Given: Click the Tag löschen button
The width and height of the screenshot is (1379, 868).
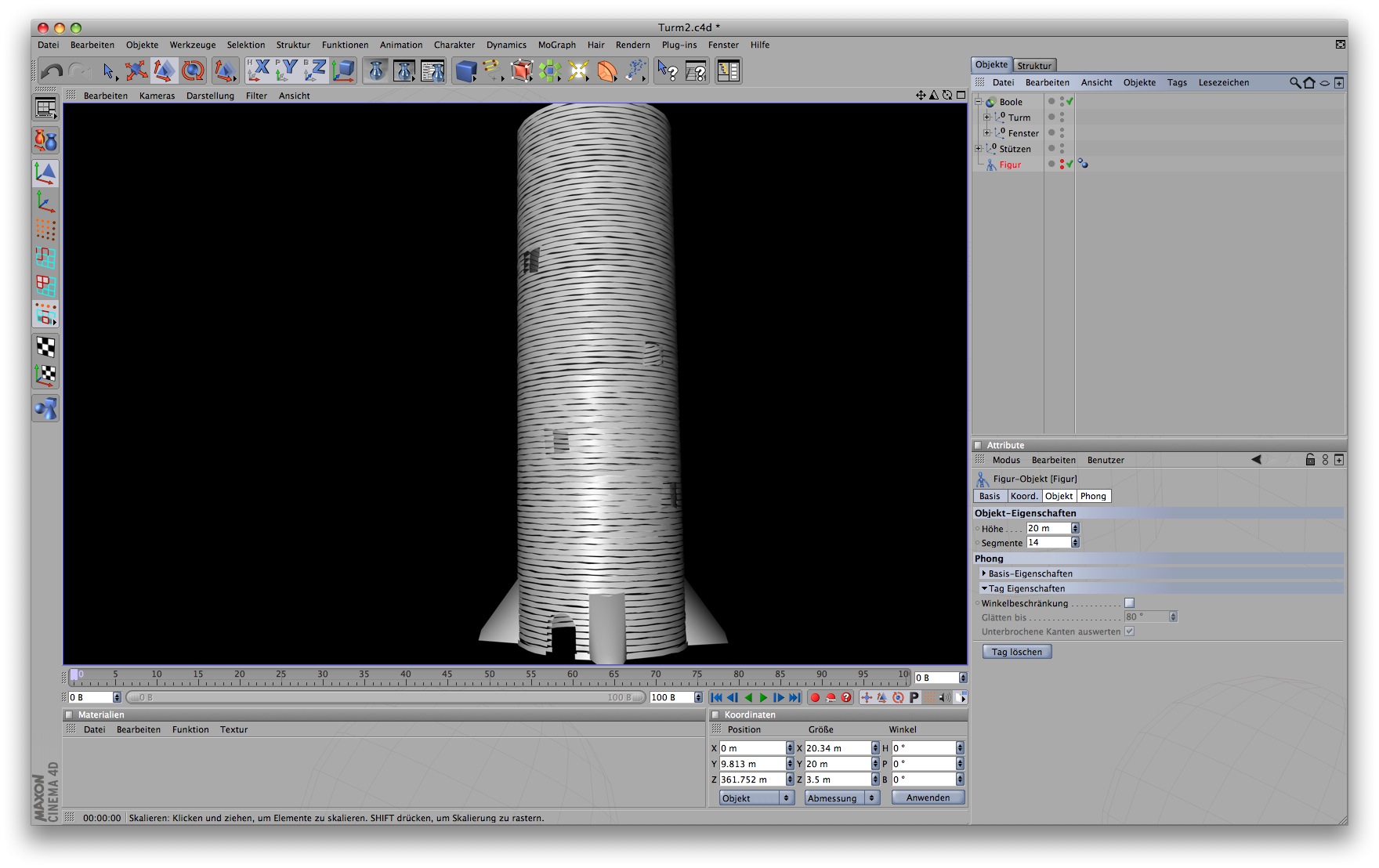Looking at the screenshot, I should click(1016, 652).
